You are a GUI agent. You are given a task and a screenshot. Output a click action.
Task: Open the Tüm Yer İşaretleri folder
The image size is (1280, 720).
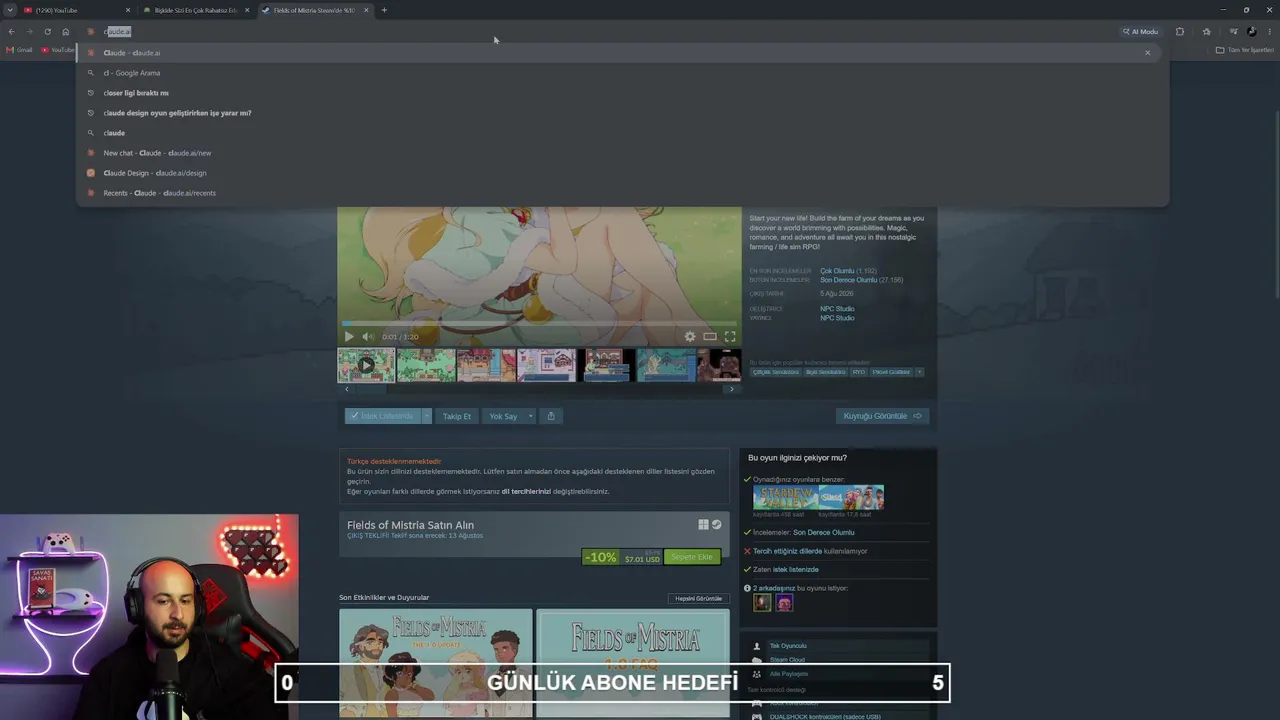(x=1245, y=50)
